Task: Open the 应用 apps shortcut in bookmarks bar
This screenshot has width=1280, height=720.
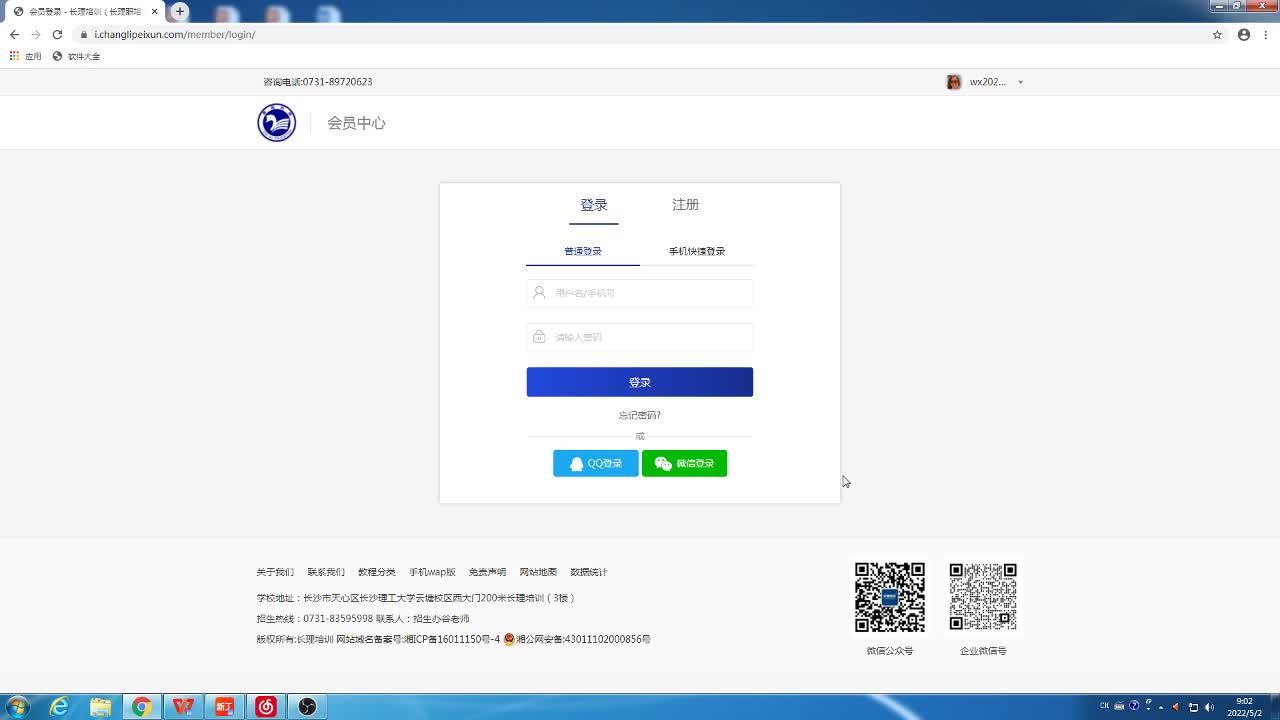Action: click(x=26, y=56)
